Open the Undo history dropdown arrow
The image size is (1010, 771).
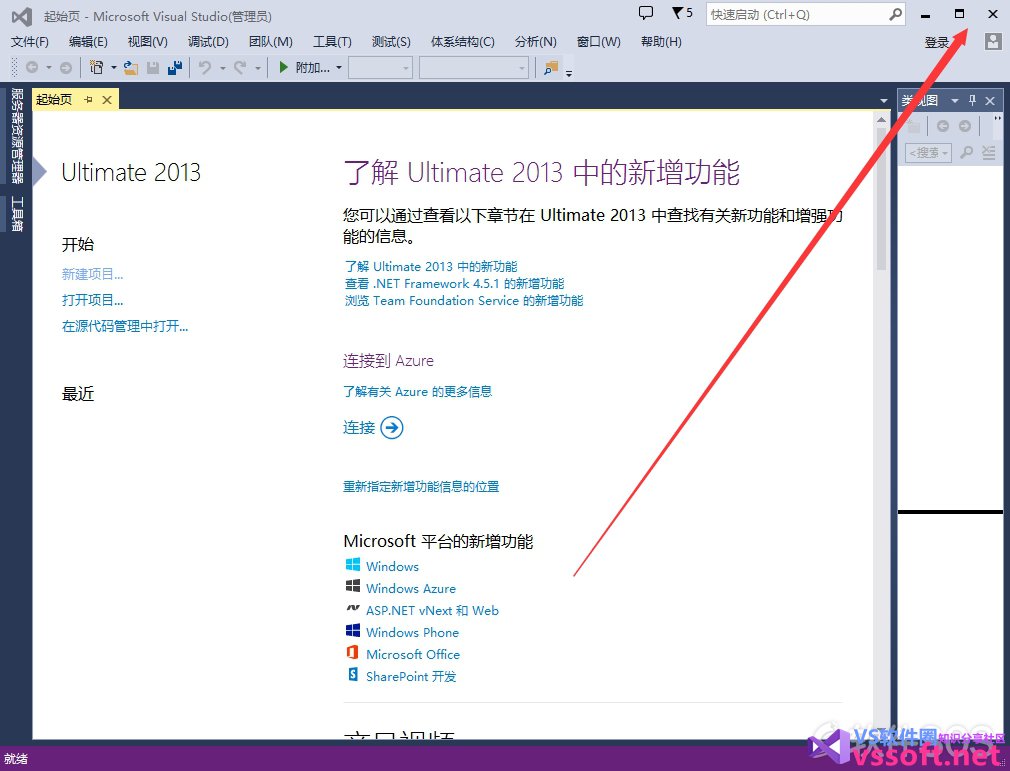coord(222,67)
